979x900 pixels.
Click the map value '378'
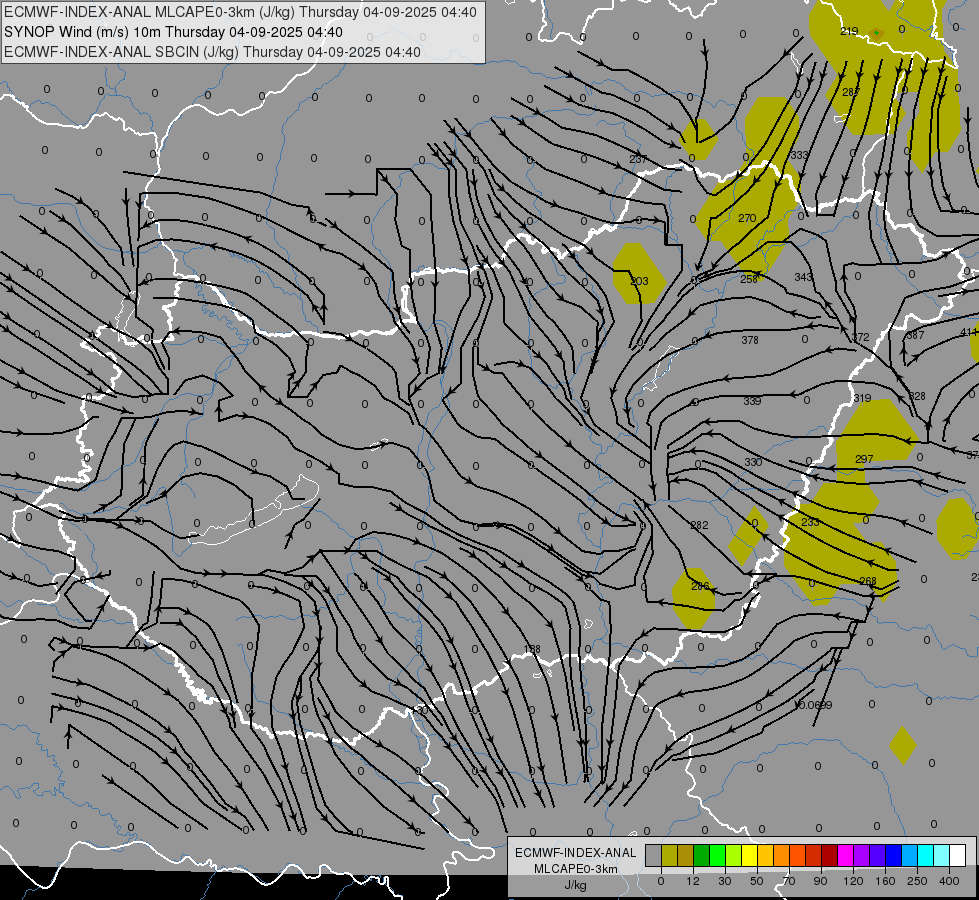(750, 340)
